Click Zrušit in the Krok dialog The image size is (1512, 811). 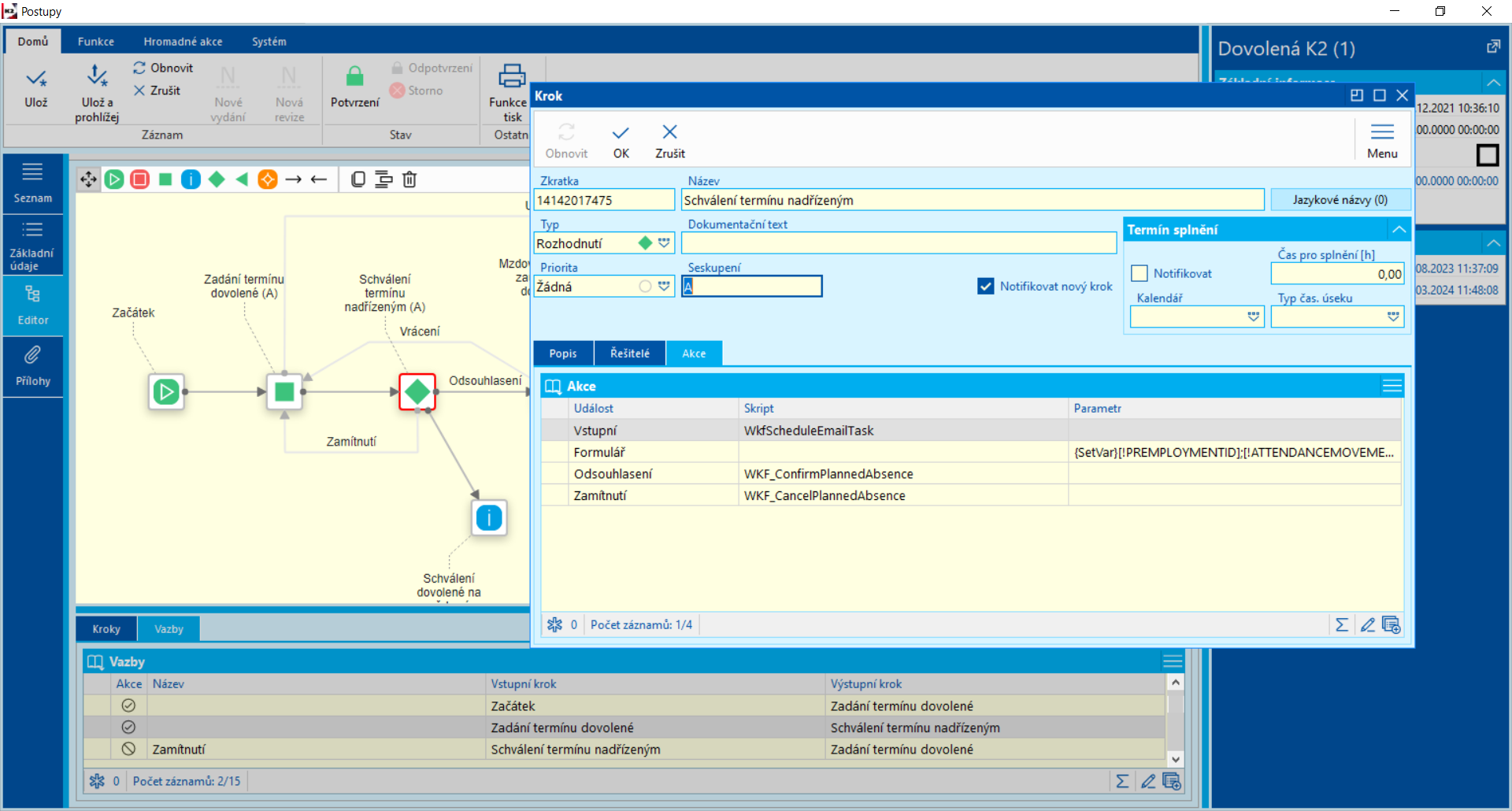[x=669, y=140]
